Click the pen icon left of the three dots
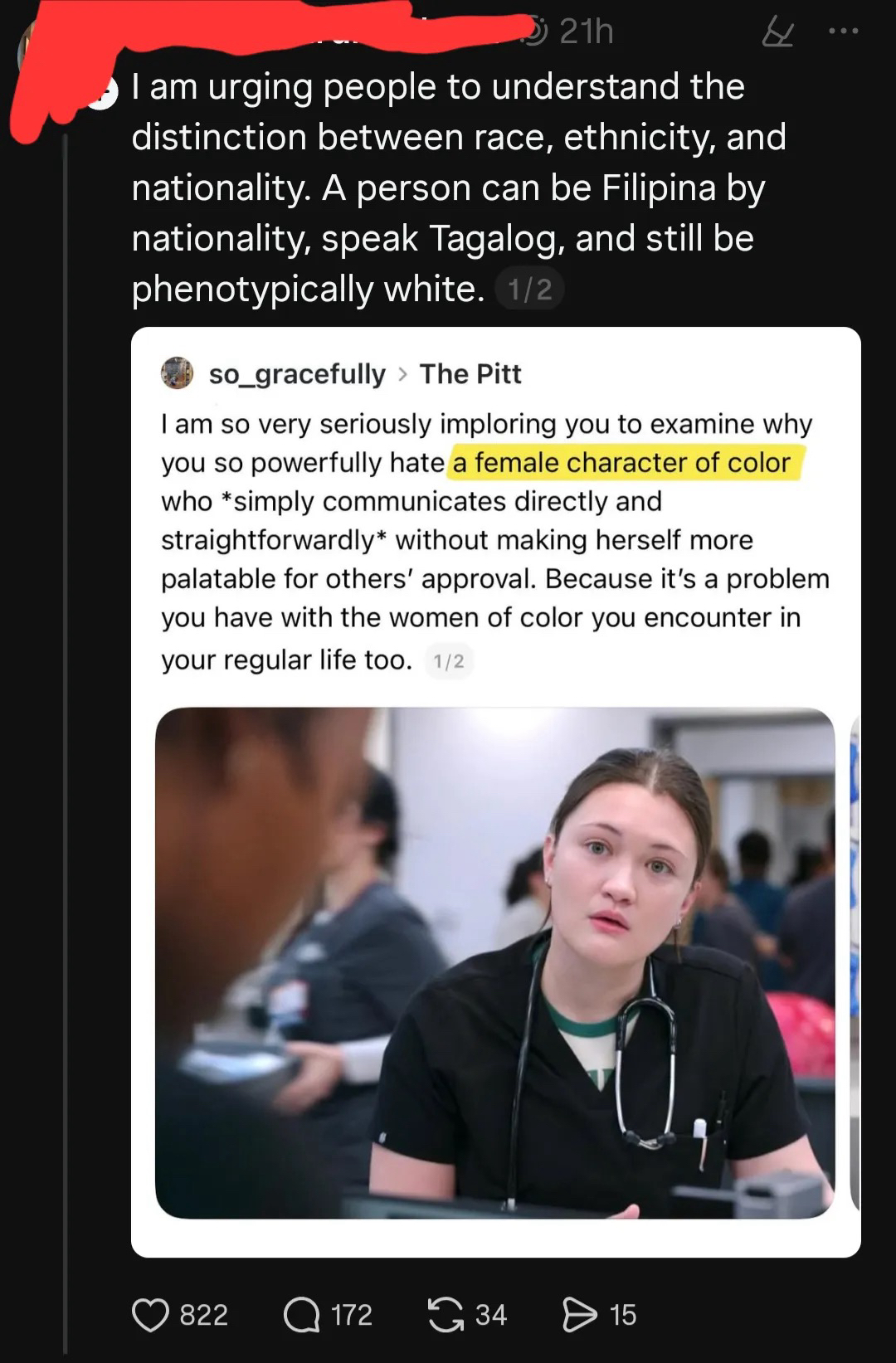The image size is (896, 1363). (777, 32)
